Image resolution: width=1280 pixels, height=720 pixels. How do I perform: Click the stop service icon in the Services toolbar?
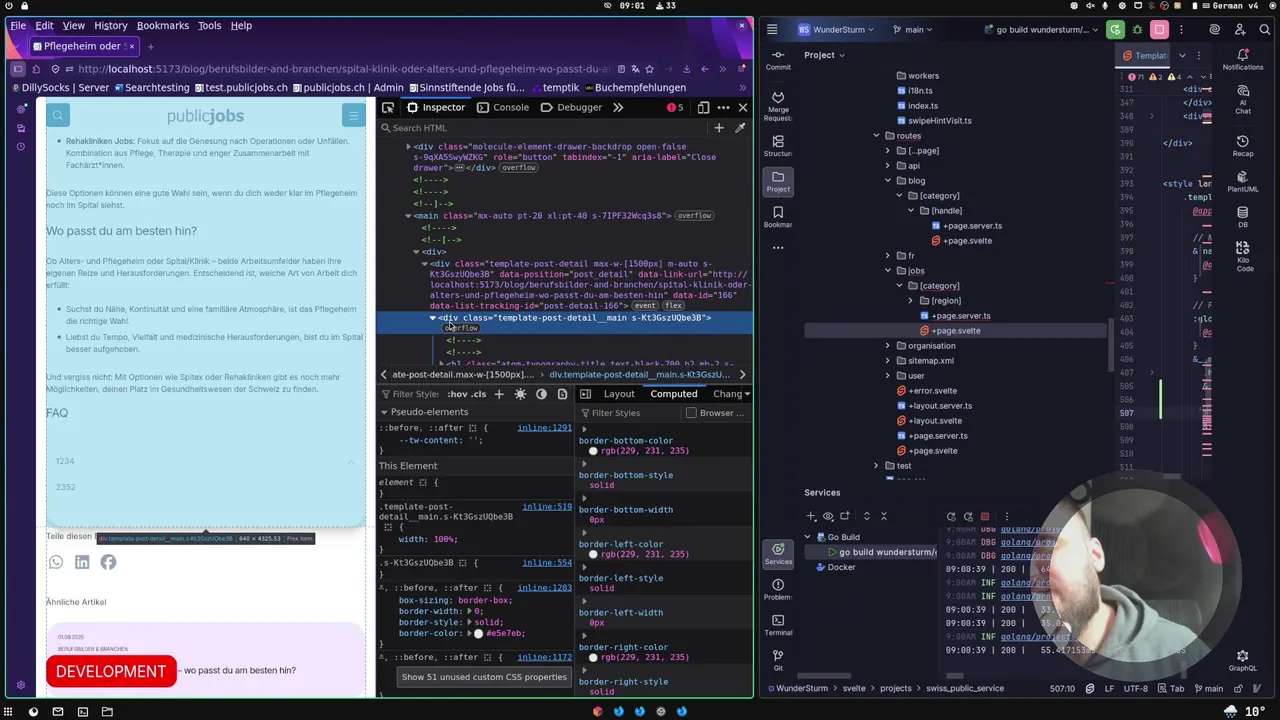click(x=985, y=516)
